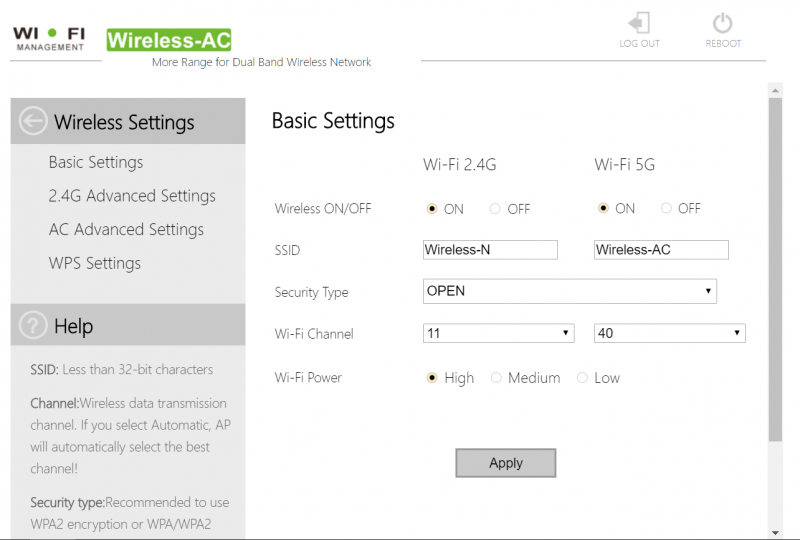Open the 2.4G Wi-Fi Channel dropdown showing 11
Viewport: 800px width, 540px height.
point(498,333)
